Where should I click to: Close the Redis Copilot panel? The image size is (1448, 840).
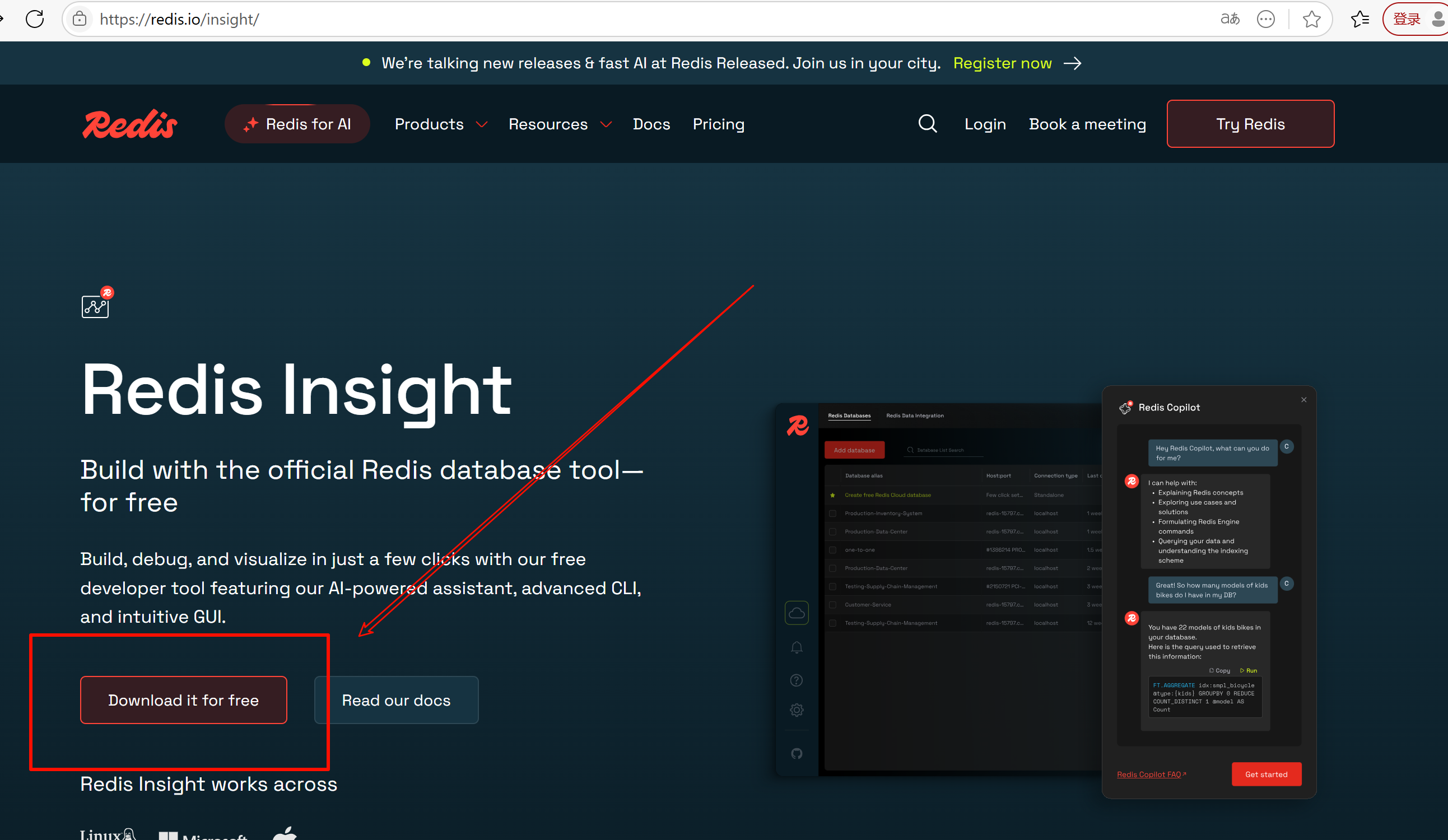pyautogui.click(x=1304, y=400)
